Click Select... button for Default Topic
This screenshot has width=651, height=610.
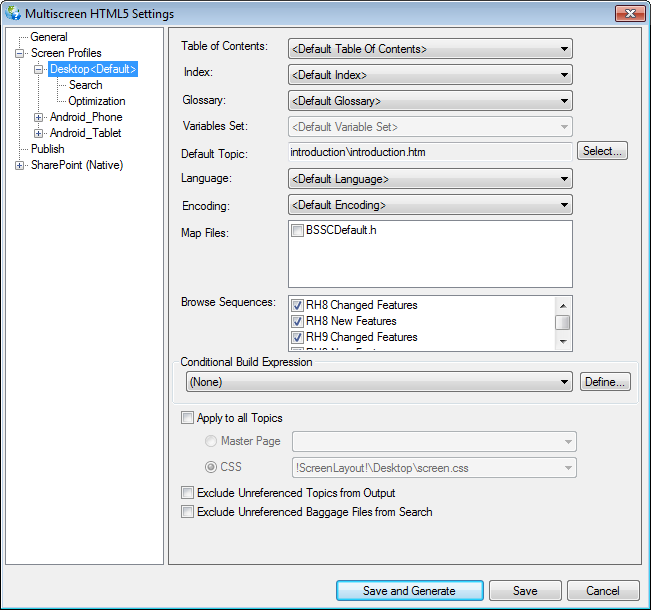pyautogui.click(x=602, y=151)
